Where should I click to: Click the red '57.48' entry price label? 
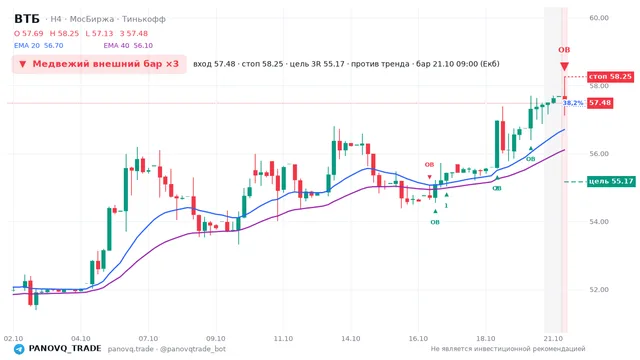click(600, 103)
